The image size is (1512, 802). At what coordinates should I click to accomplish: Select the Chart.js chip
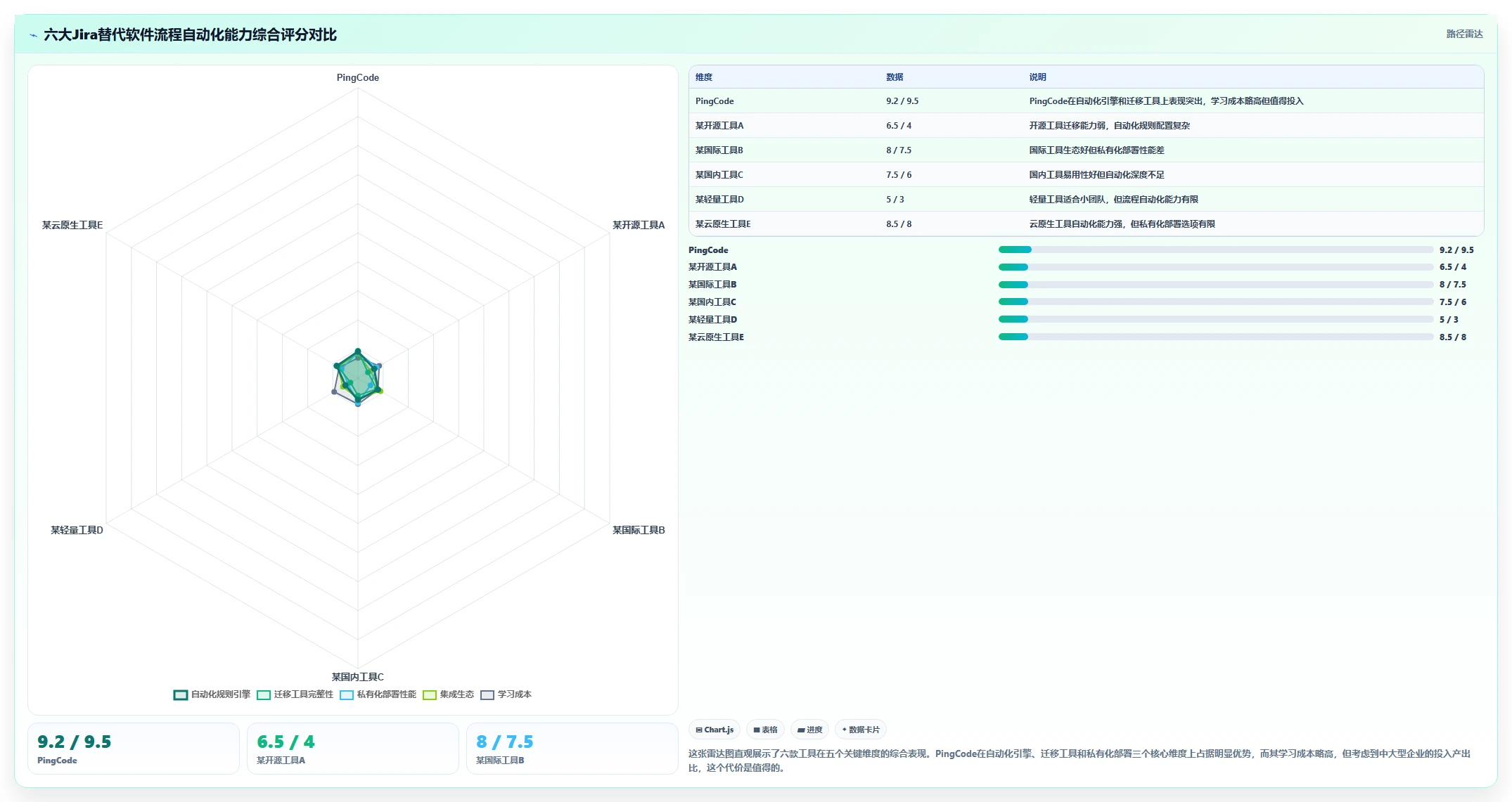[x=715, y=730]
